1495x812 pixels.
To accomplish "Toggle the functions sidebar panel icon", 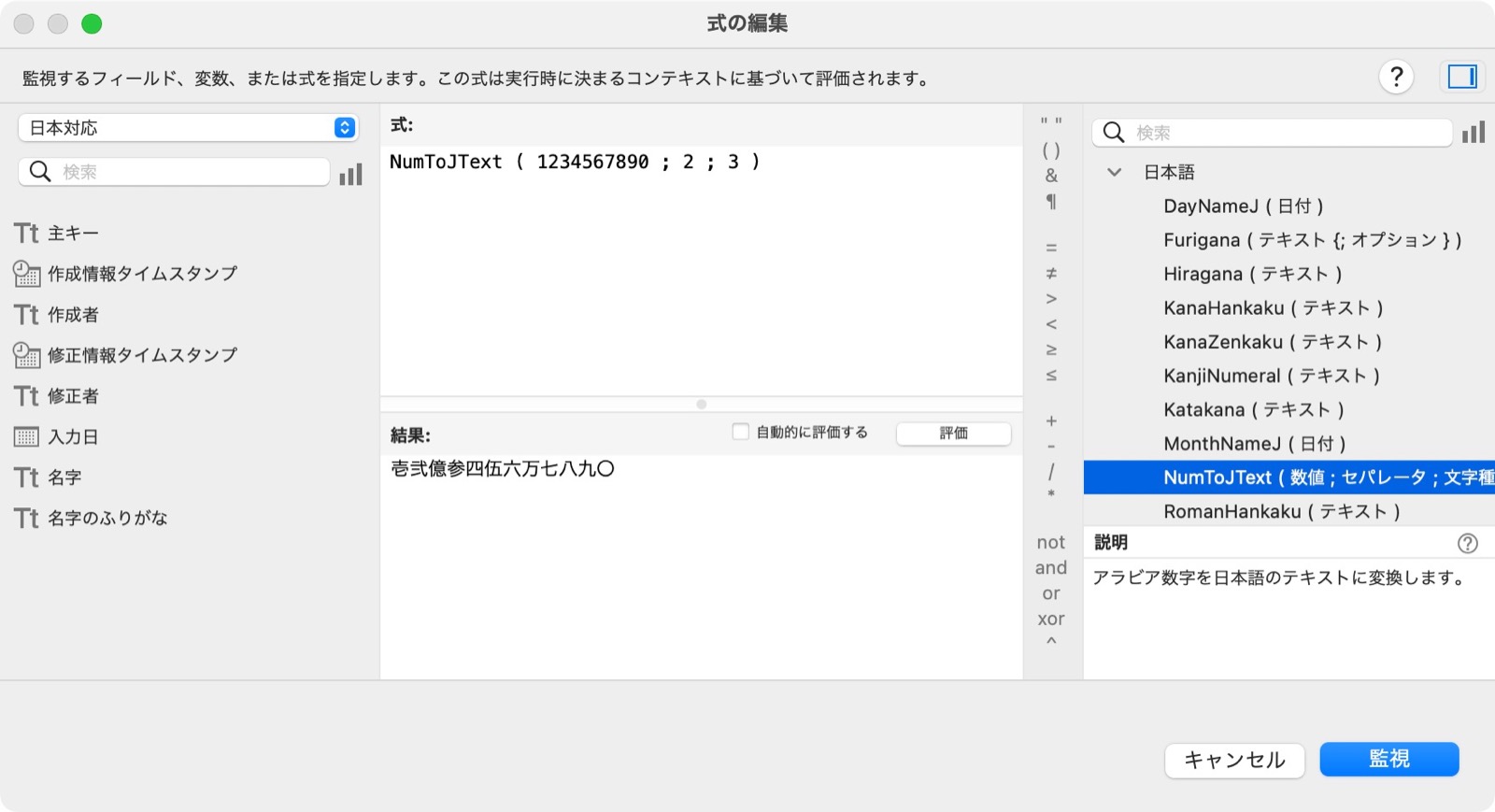I will pyautogui.click(x=1461, y=77).
